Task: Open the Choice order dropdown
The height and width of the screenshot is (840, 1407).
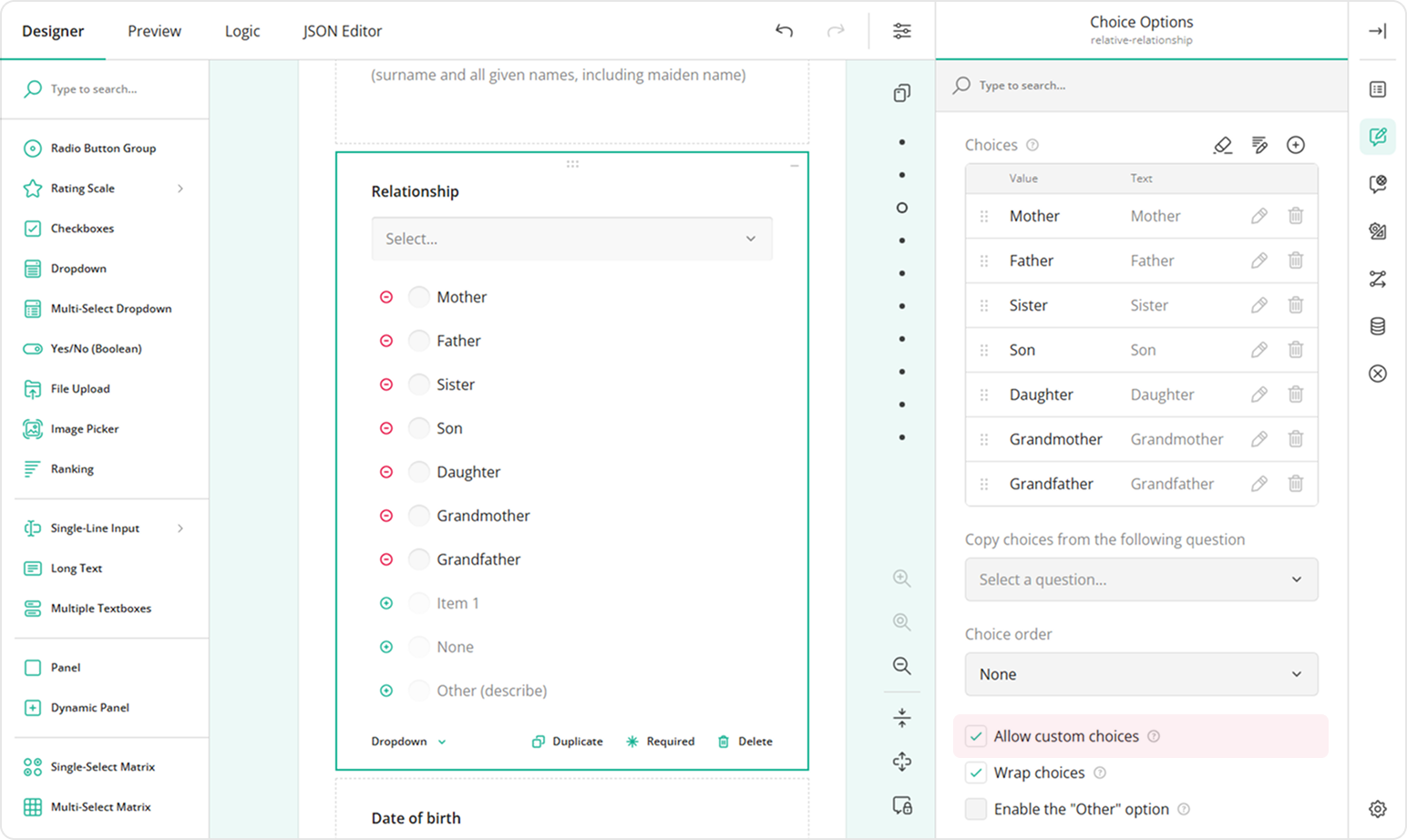Action: pyautogui.click(x=1140, y=674)
